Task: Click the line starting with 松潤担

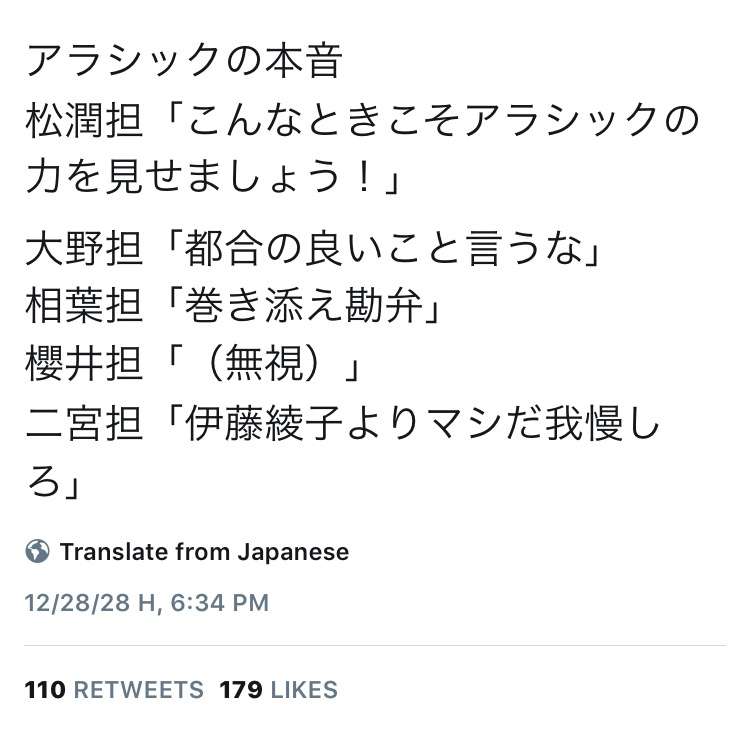Action: click(362, 120)
